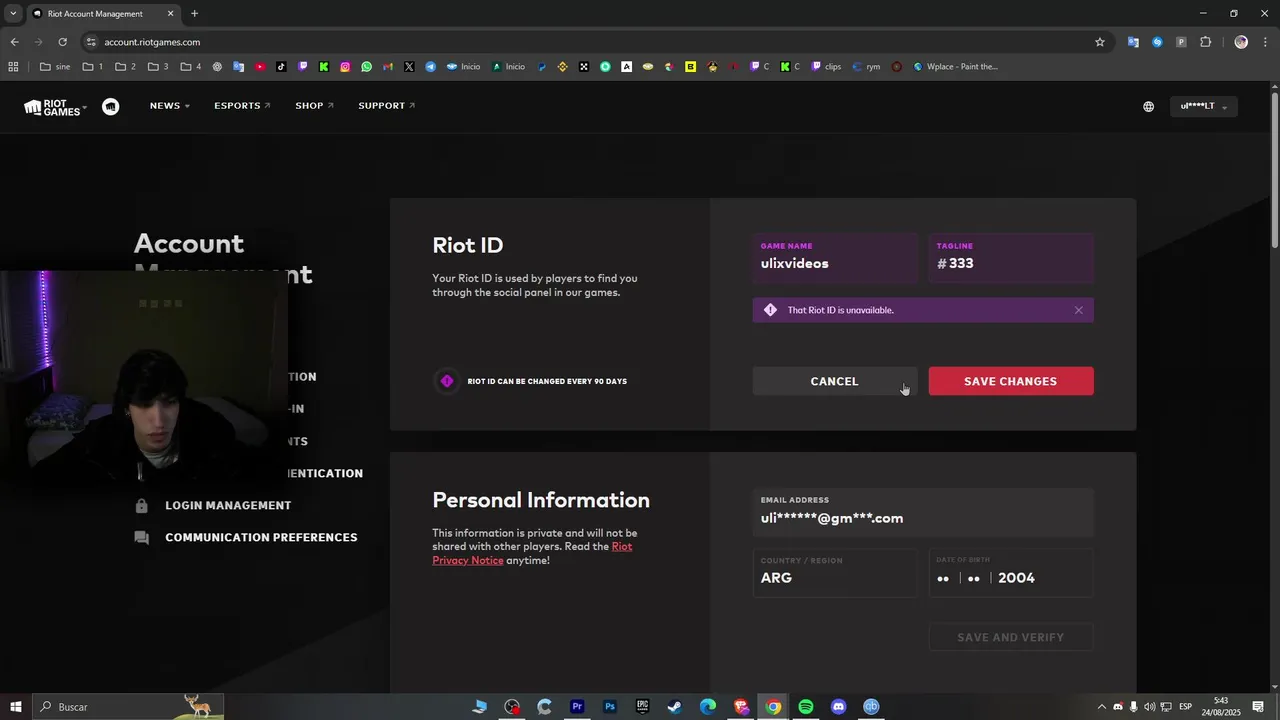Click the chat icon beside Communication Preferences

pyautogui.click(x=141, y=538)
